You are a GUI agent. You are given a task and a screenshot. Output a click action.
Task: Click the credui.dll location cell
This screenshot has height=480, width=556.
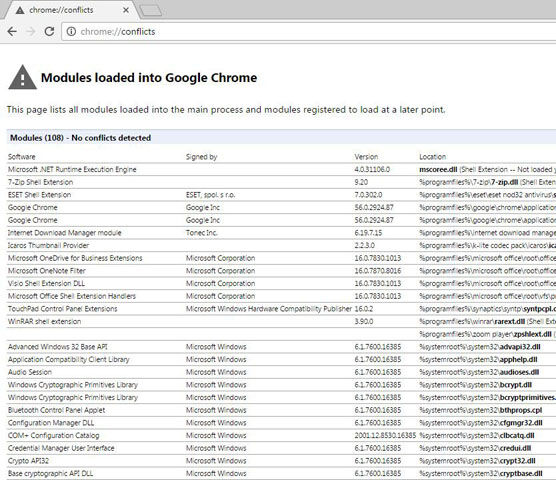[475, 448]
